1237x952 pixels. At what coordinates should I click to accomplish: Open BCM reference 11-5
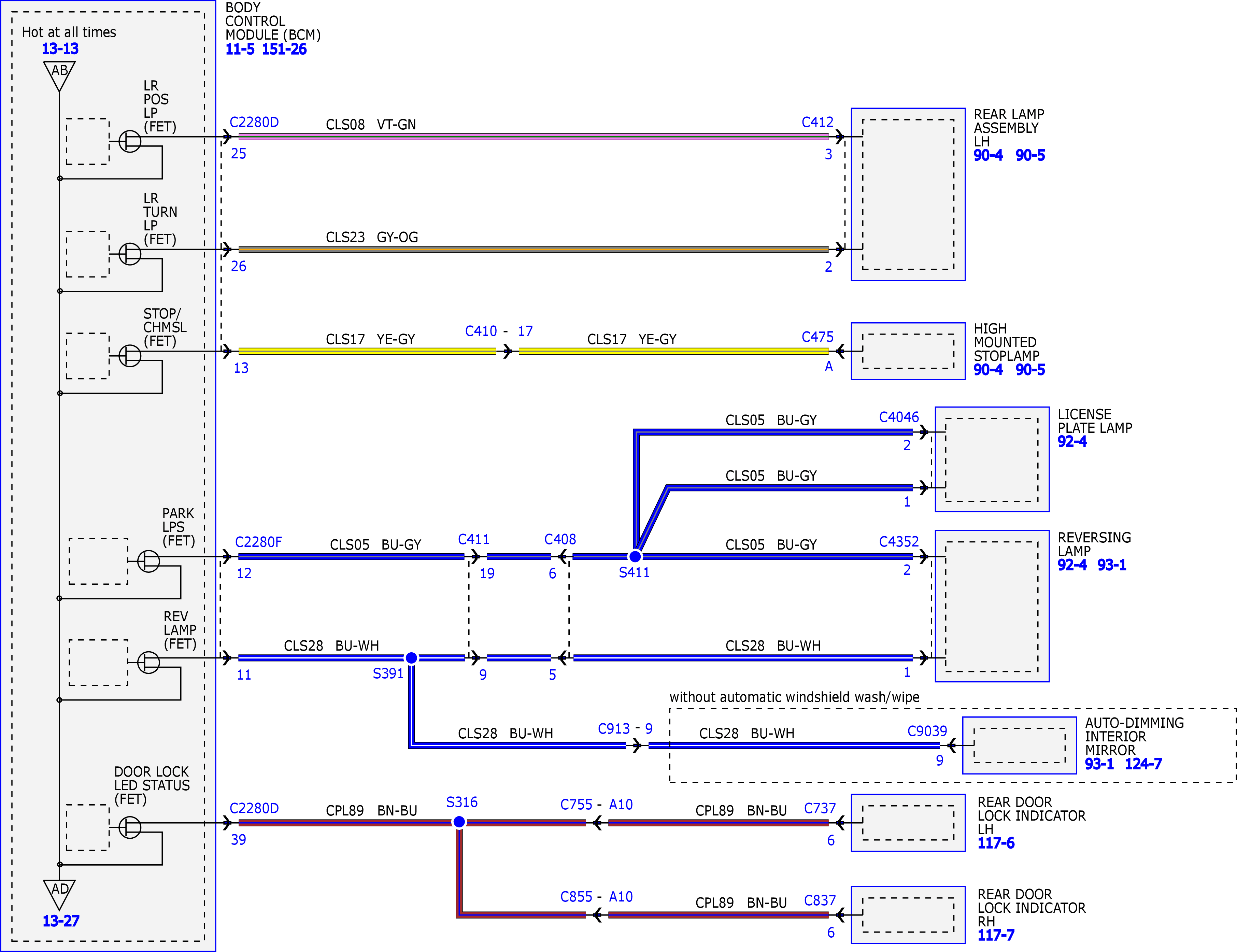point(240,49)
